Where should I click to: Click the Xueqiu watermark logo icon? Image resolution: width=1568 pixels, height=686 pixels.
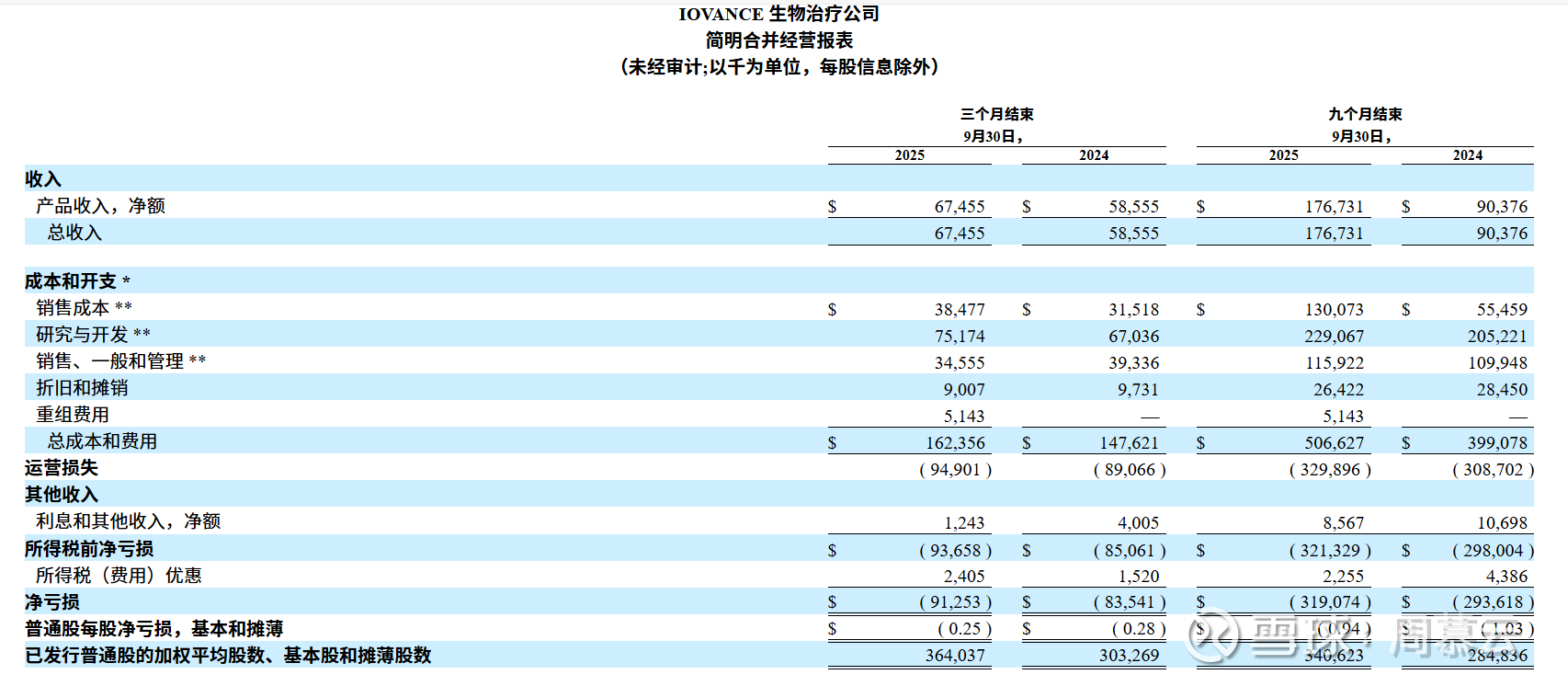point(1213,635)
